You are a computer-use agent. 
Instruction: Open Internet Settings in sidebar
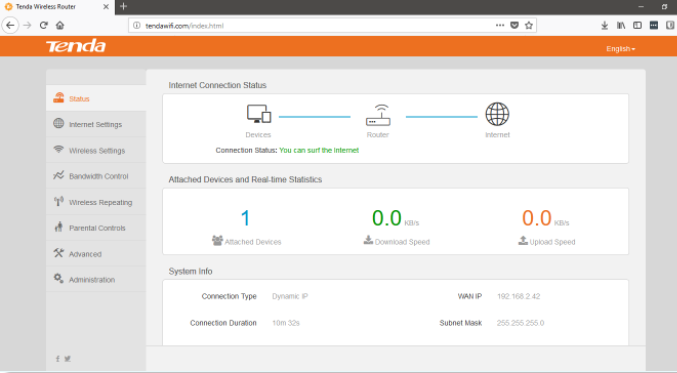coord(96,124)
